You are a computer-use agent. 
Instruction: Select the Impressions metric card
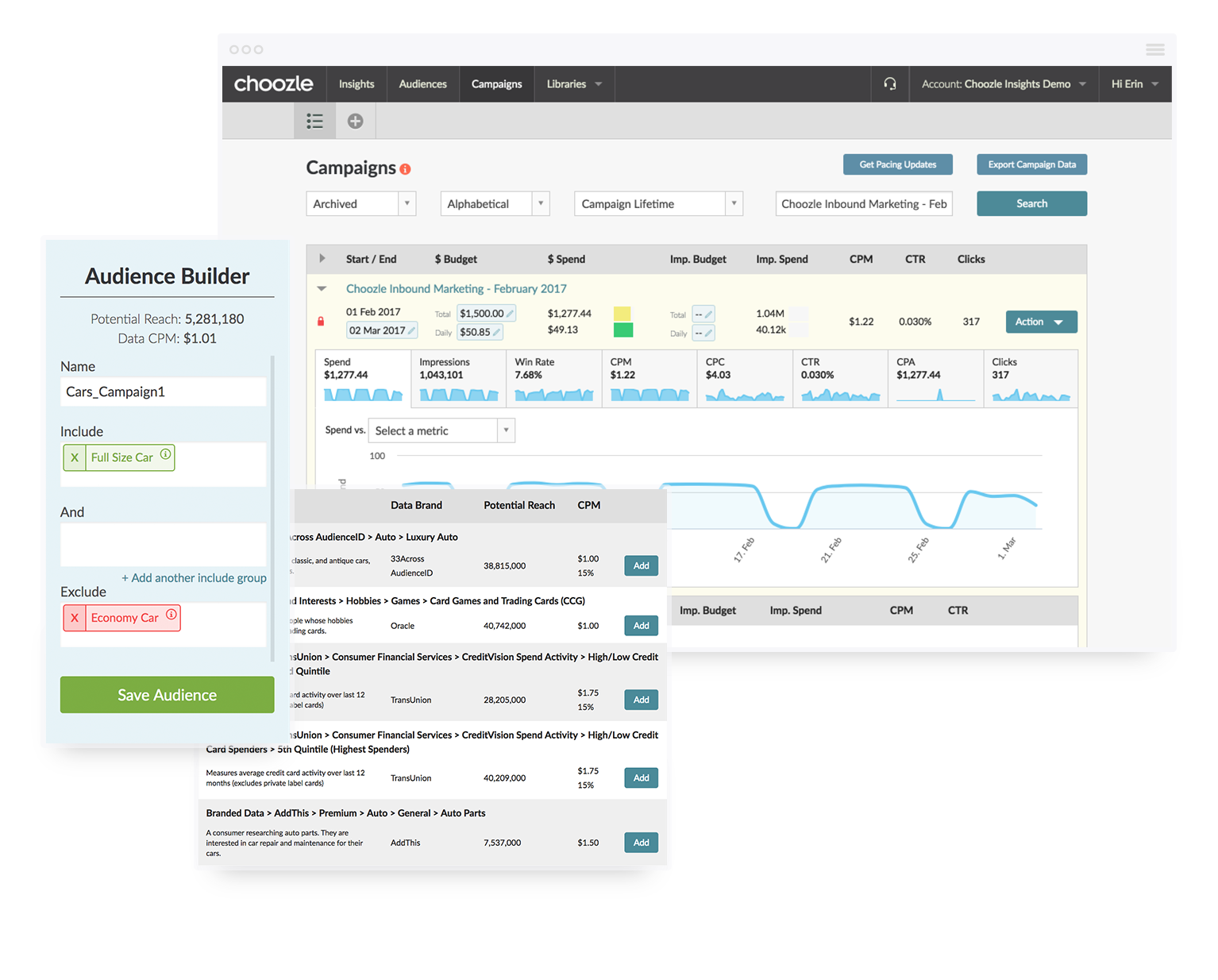(458, 379)
